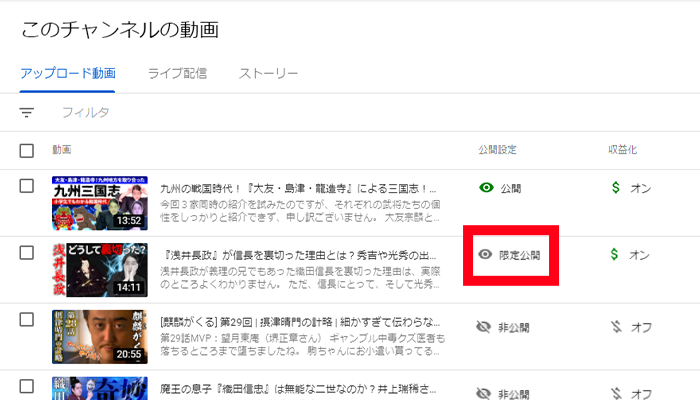
Task: Click オフ monetization for 麒麟がくる video
Action: [642, 327]
